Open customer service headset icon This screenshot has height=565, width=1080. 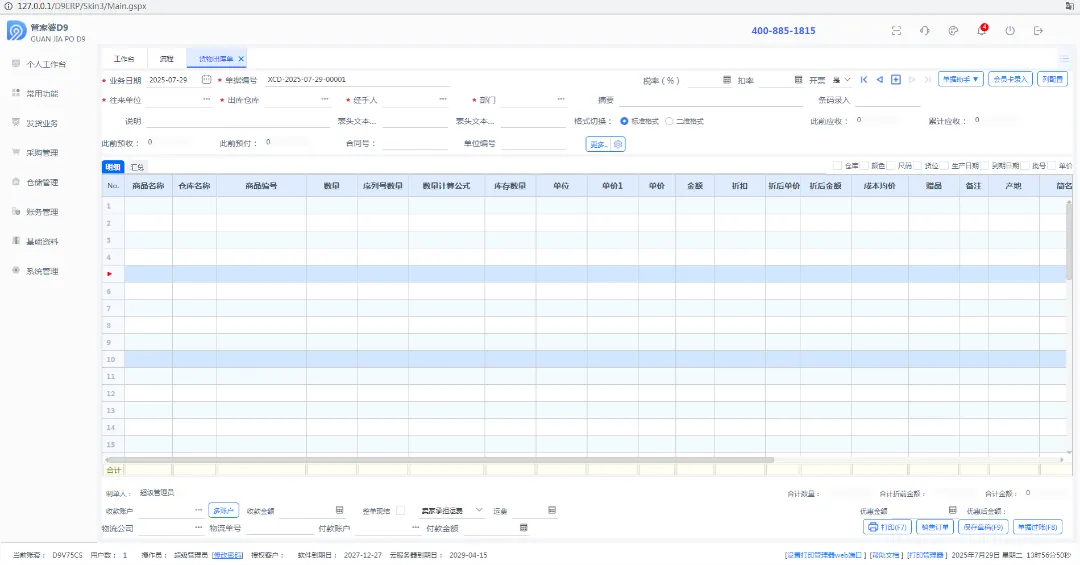tap(924, 30)
